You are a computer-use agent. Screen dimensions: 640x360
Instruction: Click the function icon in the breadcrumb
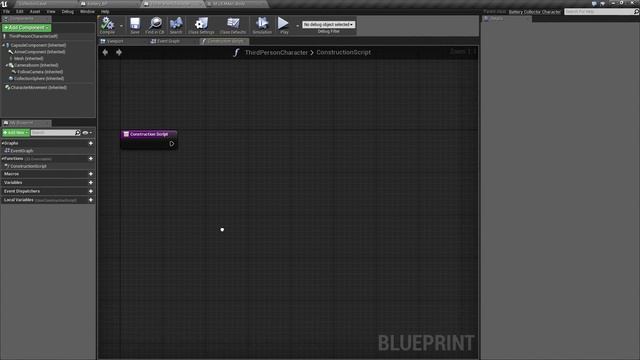point(236,52)
